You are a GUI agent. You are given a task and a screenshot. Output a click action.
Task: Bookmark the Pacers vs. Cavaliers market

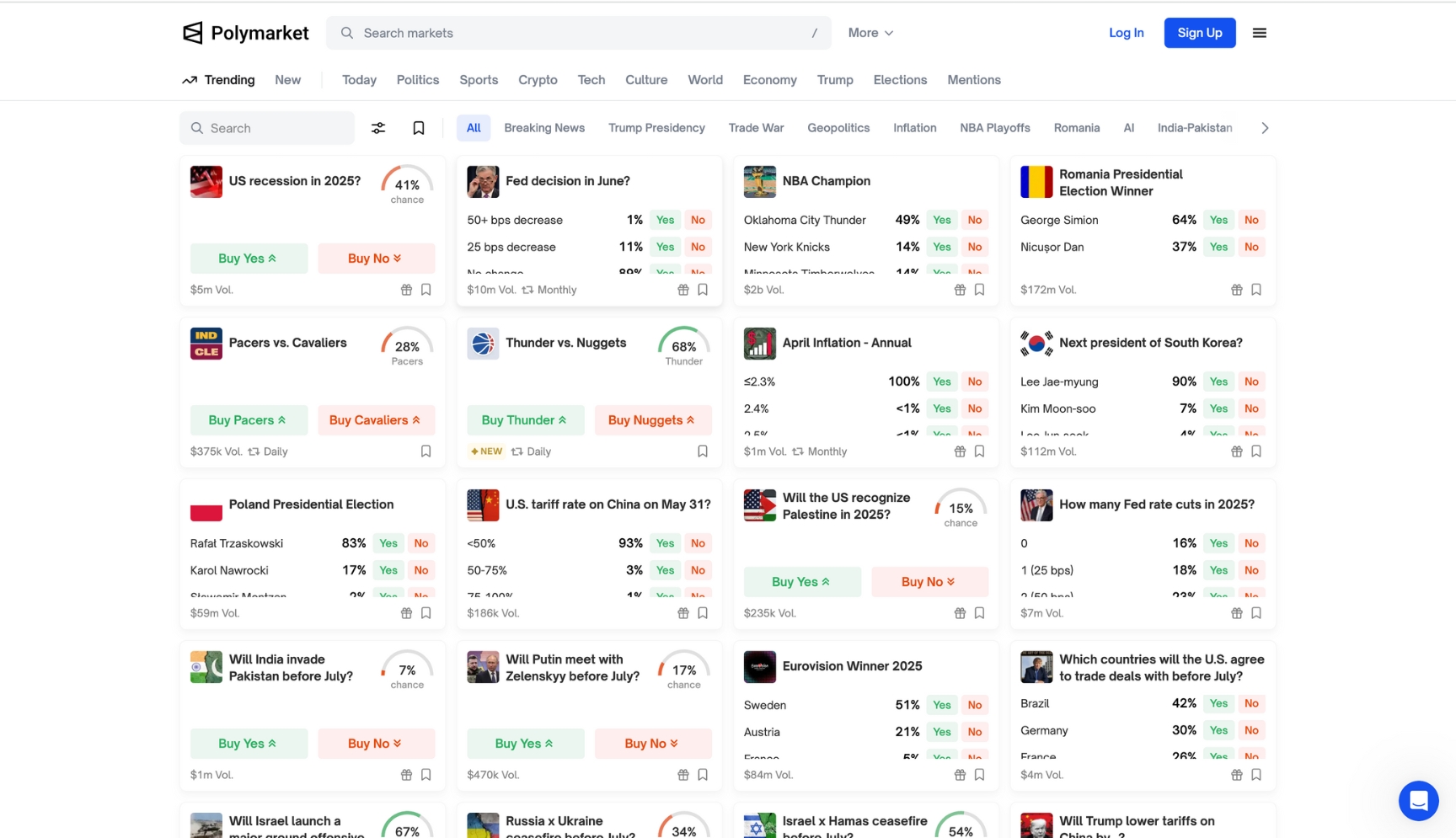(426, 451)
